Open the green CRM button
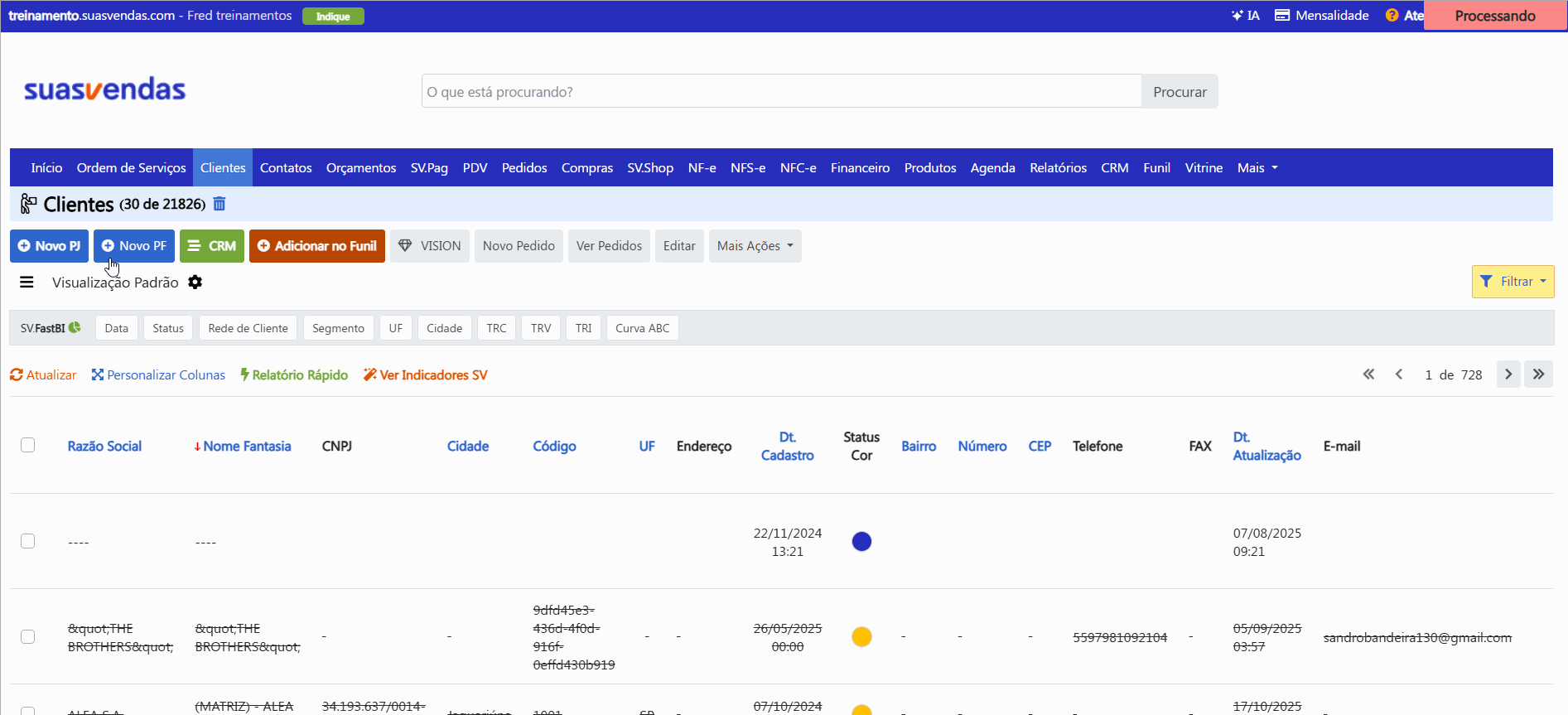 coord(212,246)
